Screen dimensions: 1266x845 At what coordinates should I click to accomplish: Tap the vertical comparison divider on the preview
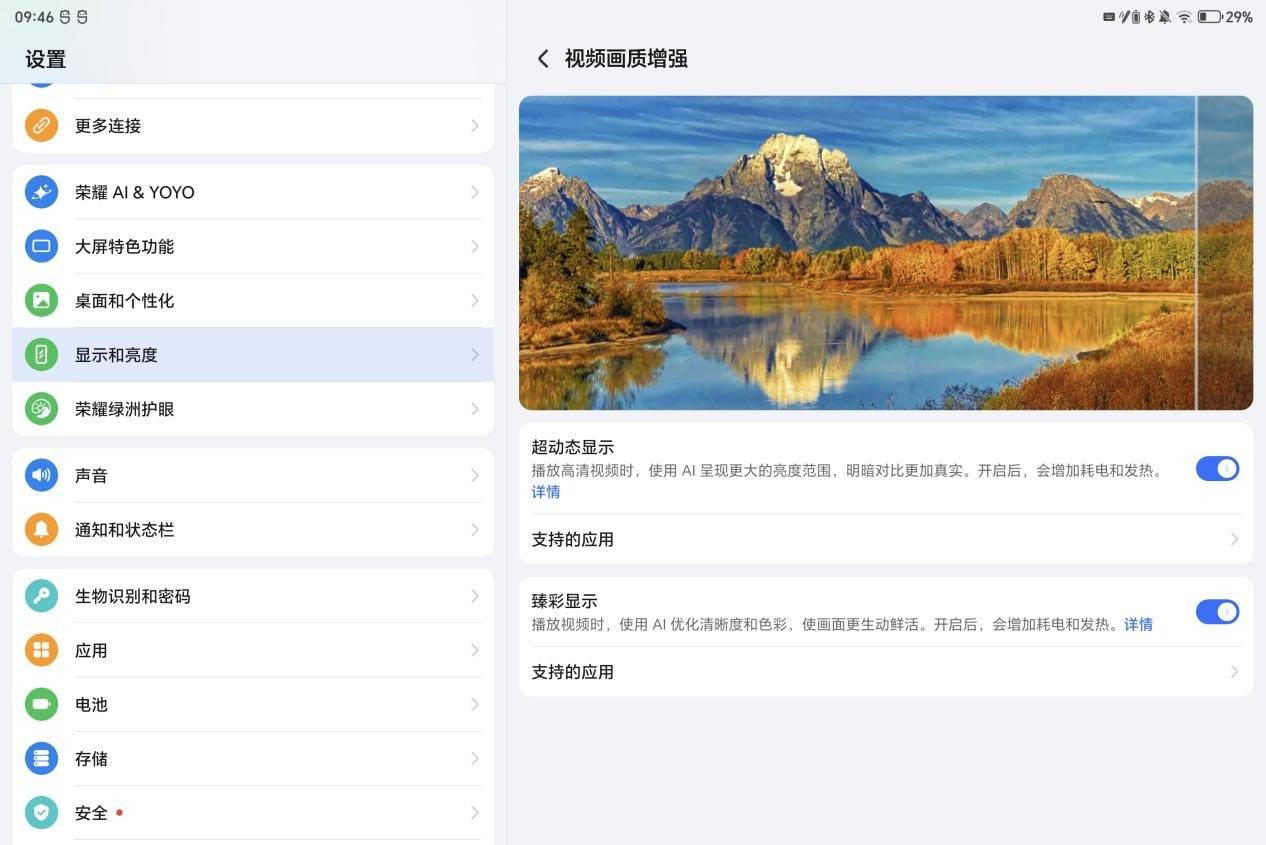click(1196, 253)
